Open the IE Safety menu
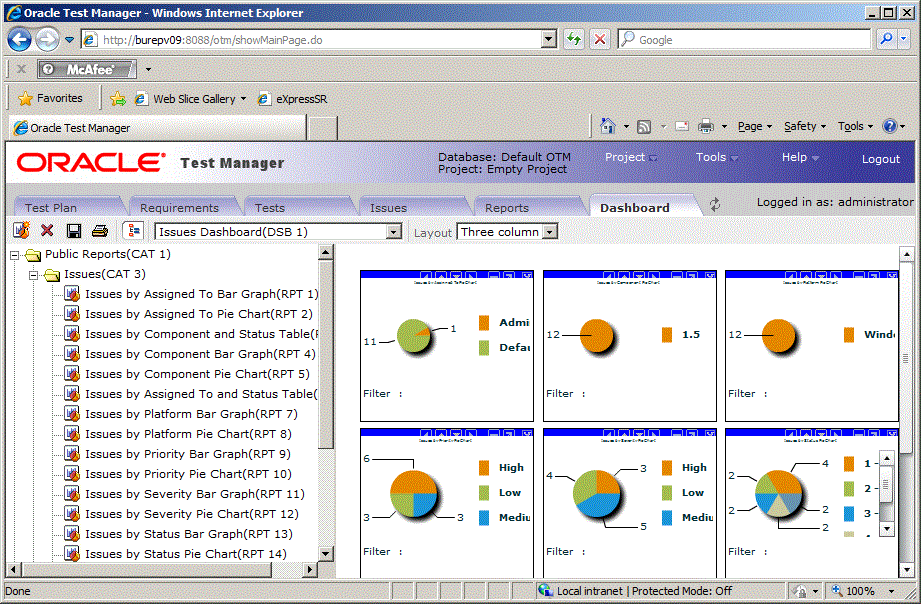921x604 pixels. [x=805, y=126]
